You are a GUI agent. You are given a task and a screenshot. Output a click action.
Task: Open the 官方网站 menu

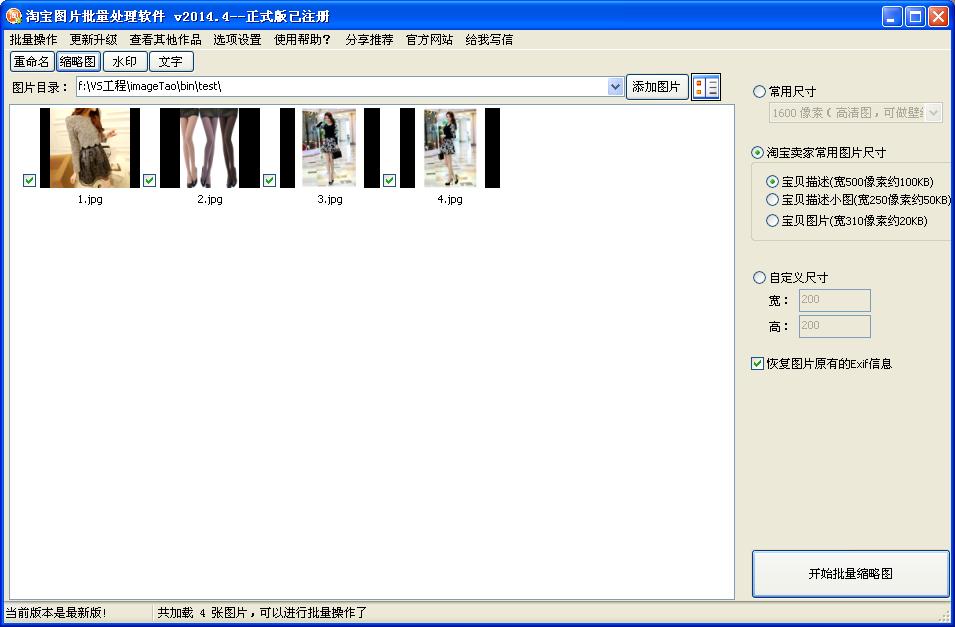point(429,40)
